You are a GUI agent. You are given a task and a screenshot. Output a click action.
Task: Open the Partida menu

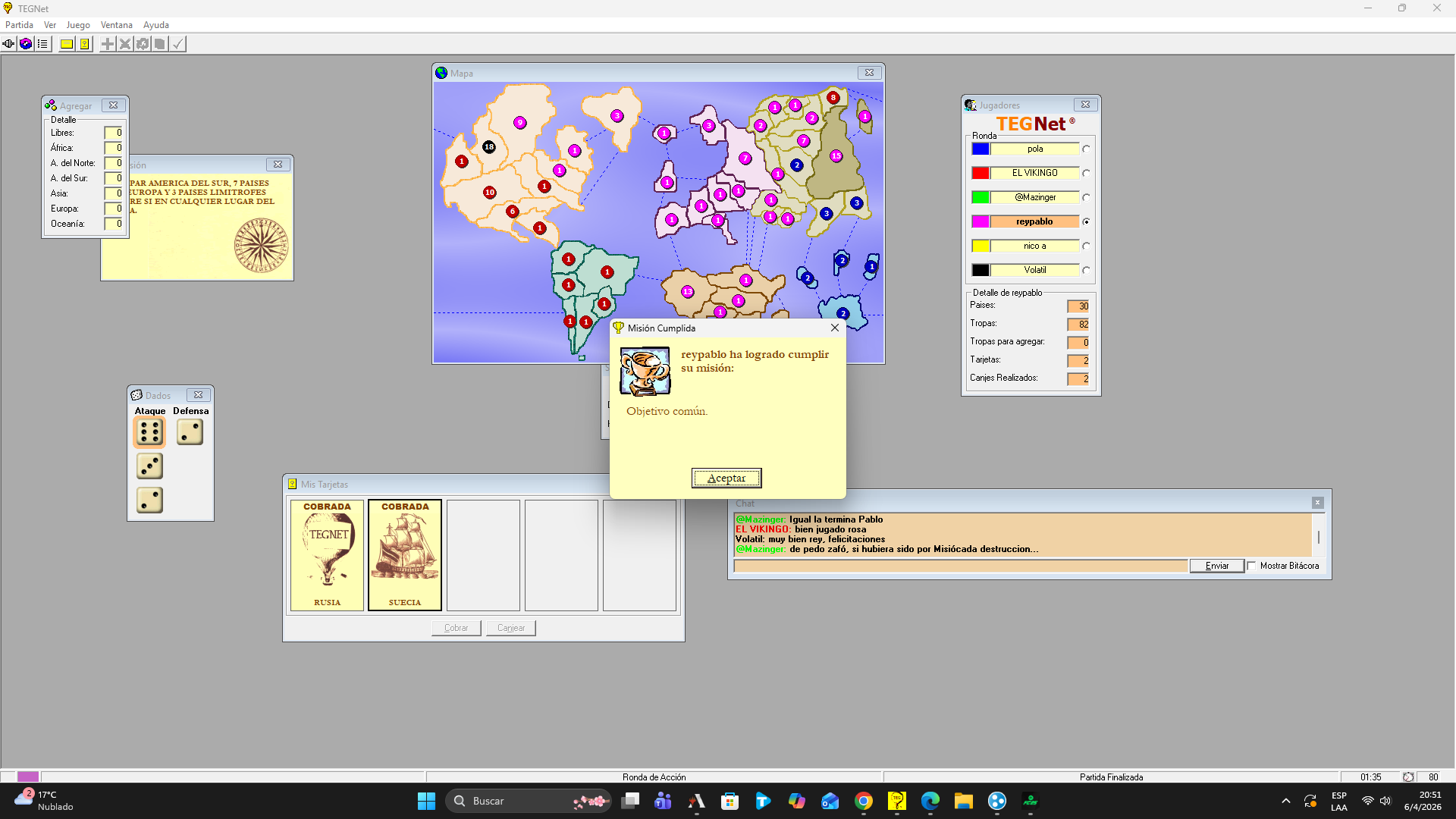[19, 25]
